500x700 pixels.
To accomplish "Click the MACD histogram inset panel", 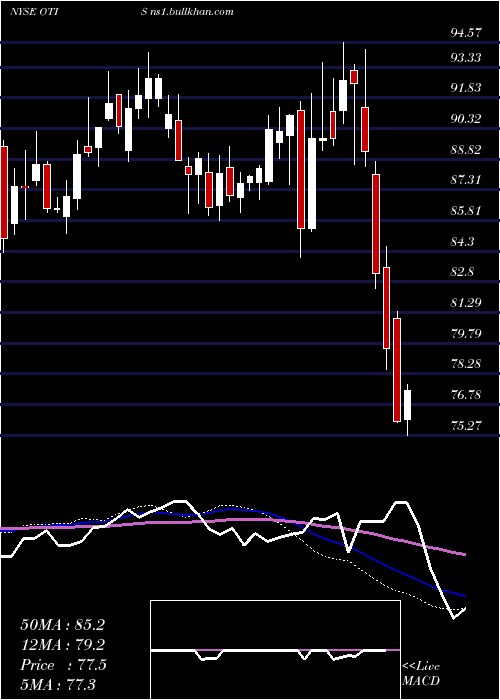I will tap(275, 650).
